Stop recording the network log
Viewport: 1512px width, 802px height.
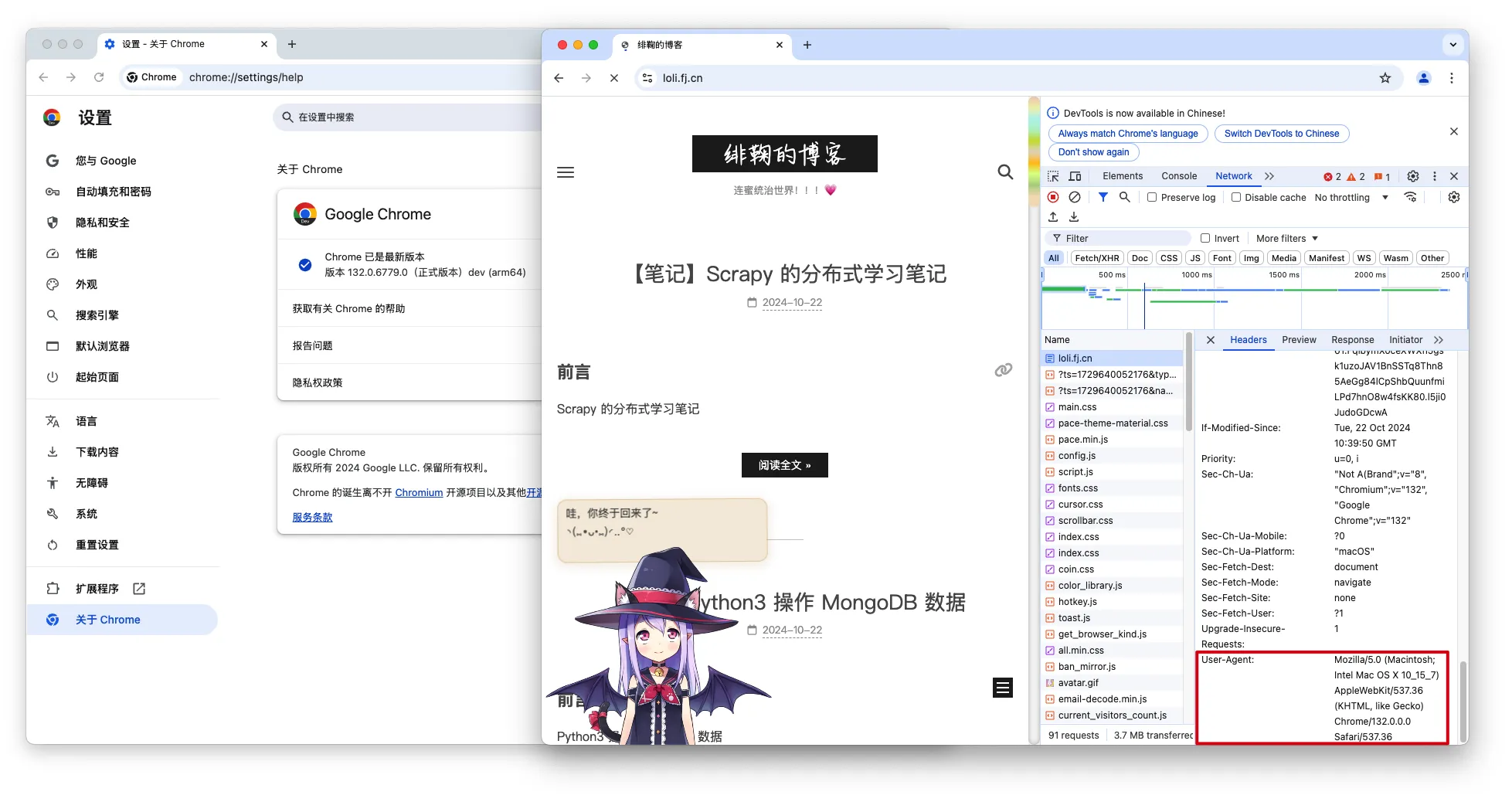[1053, 197]
